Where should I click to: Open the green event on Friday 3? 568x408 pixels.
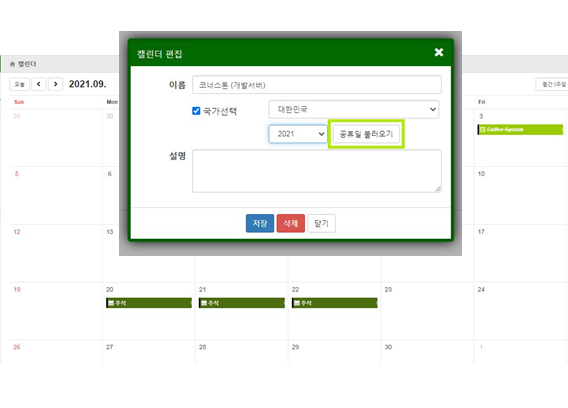pos(520,129)
